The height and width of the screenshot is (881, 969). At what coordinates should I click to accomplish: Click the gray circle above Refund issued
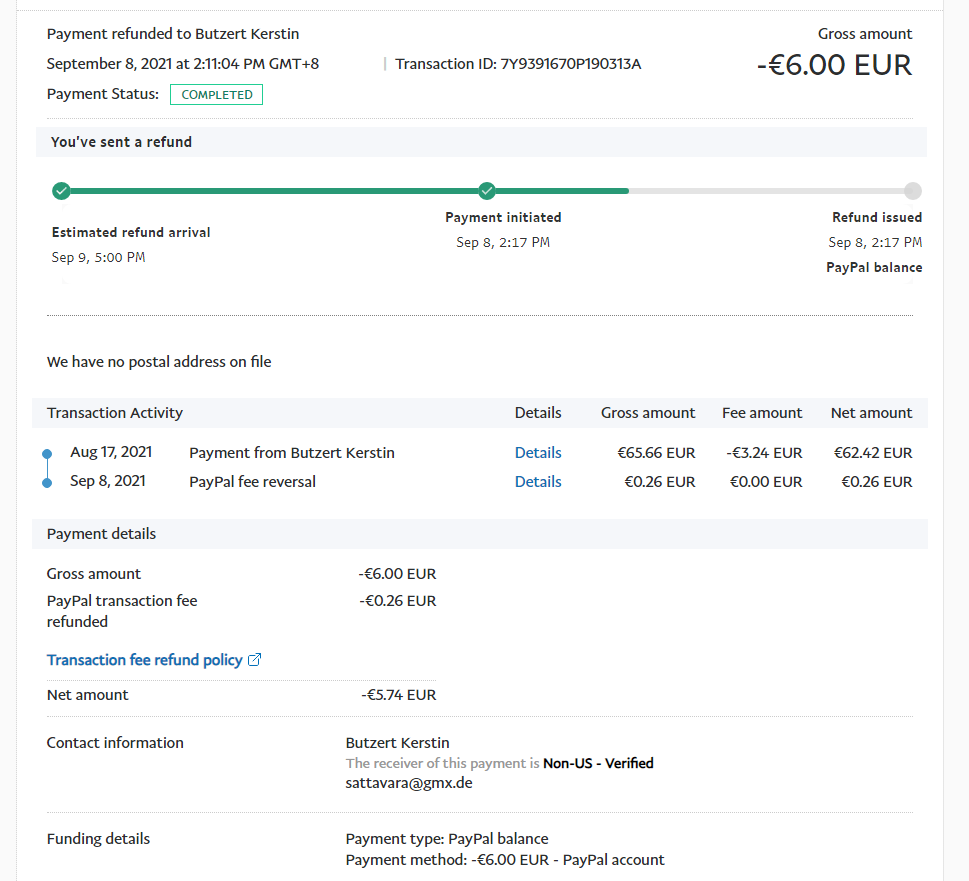(x=912, y=191)
